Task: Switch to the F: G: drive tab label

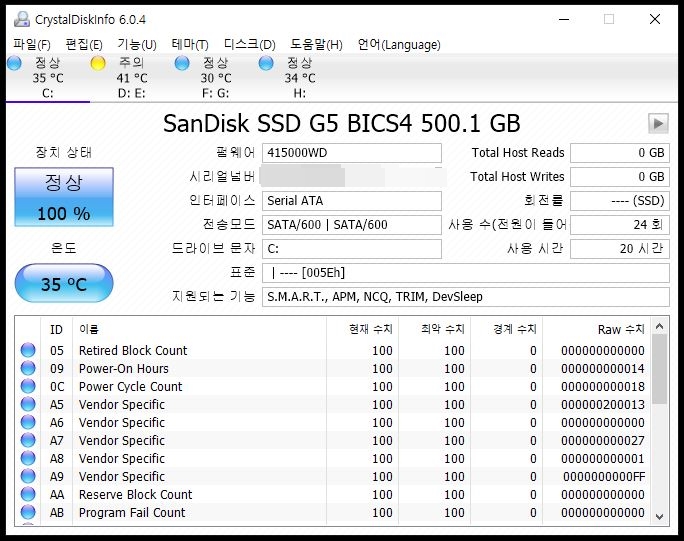Action: pos(215,93)
